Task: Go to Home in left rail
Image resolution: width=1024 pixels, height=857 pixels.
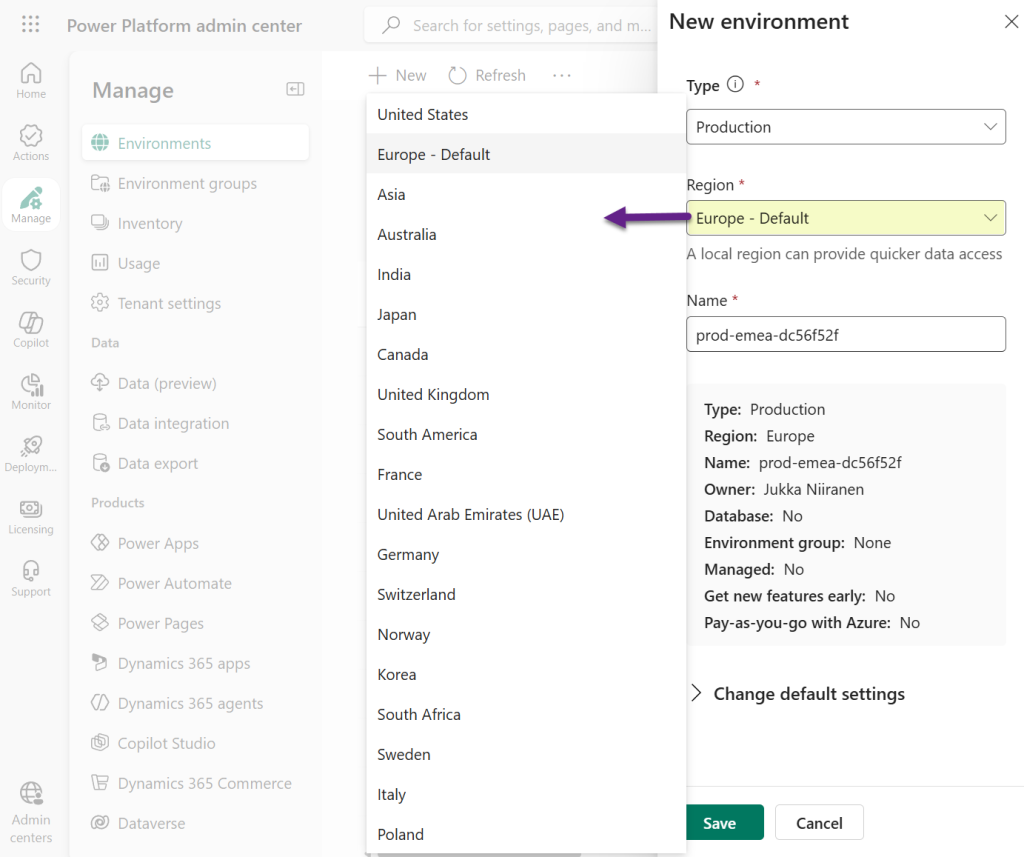Action: (x=31, y=81)
